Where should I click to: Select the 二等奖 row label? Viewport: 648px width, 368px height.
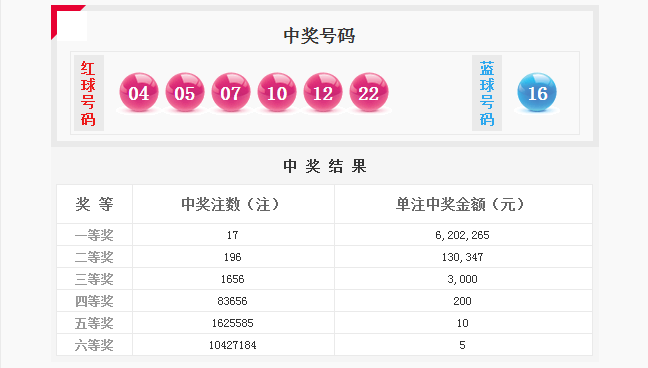tap(94, 257)
